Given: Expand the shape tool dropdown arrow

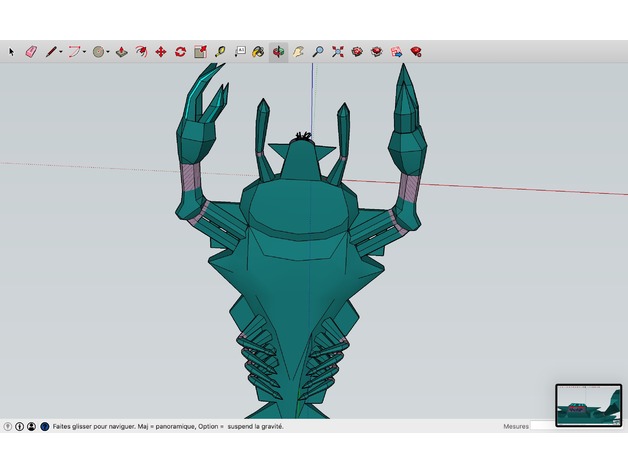Looking at the screenshot, I should tap(108, 52).
